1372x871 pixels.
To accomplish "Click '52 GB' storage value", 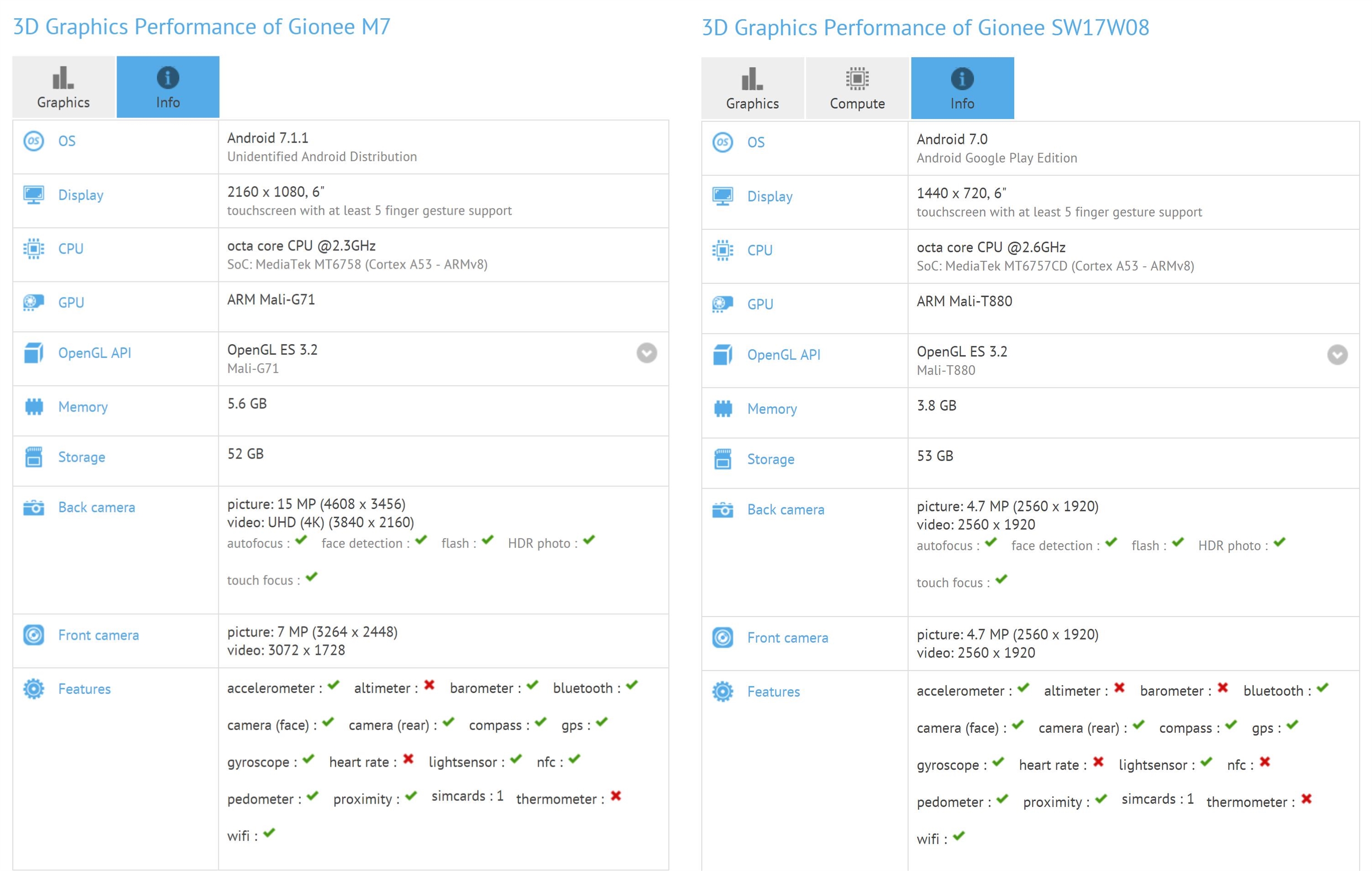I will [x=246, y=454].
